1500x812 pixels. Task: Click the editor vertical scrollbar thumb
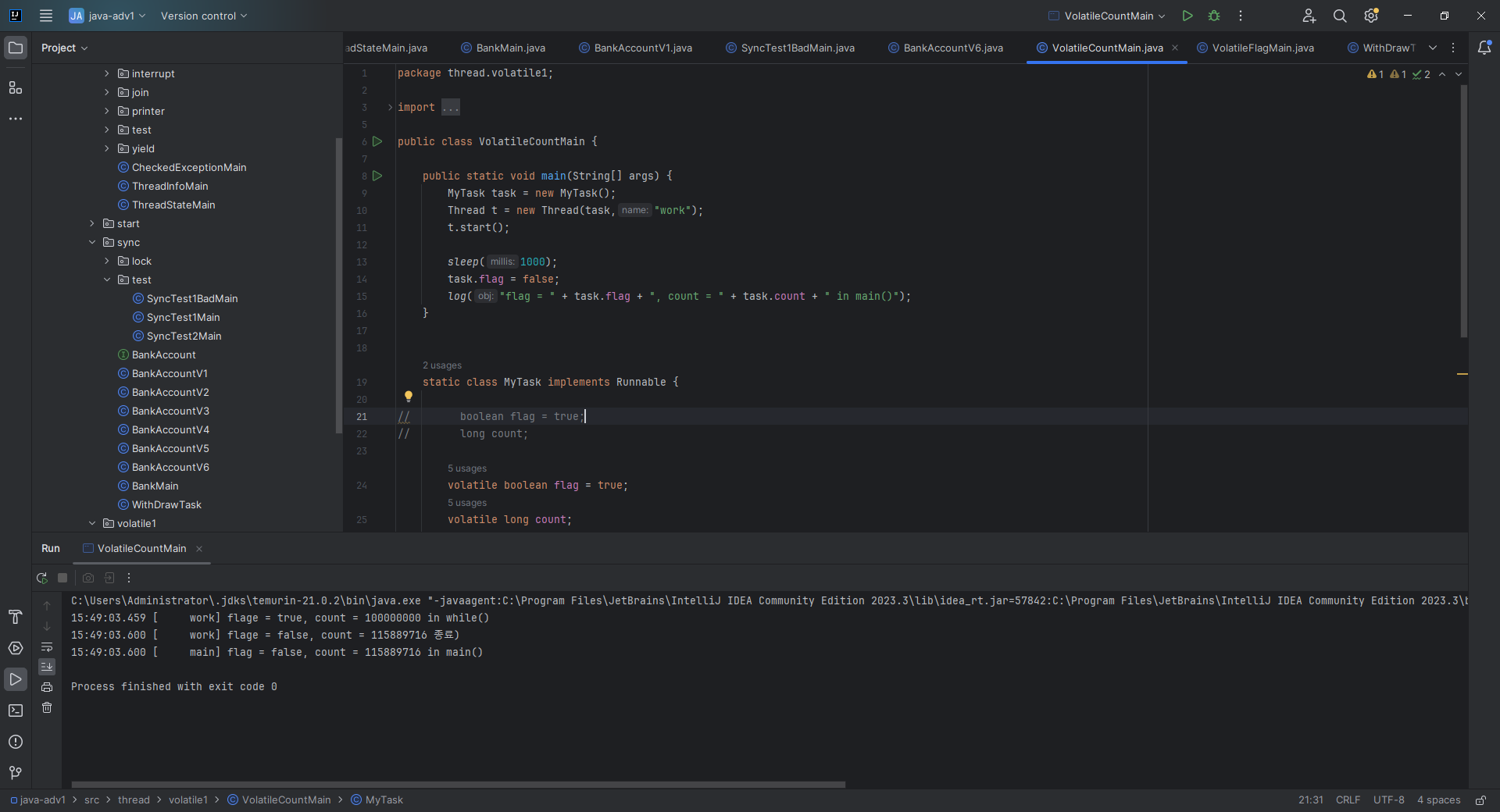point(1463,211)
